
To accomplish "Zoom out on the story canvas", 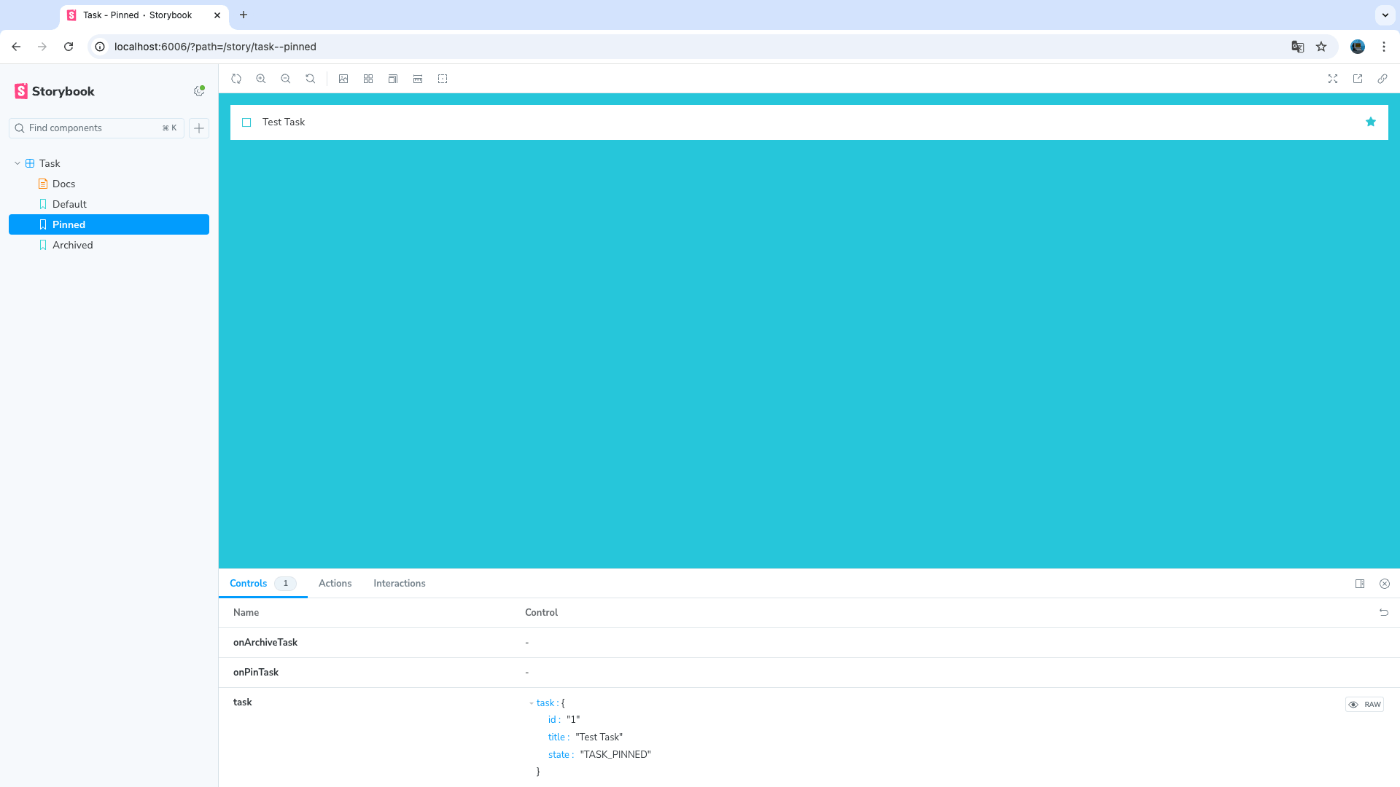I will point(286,78).
